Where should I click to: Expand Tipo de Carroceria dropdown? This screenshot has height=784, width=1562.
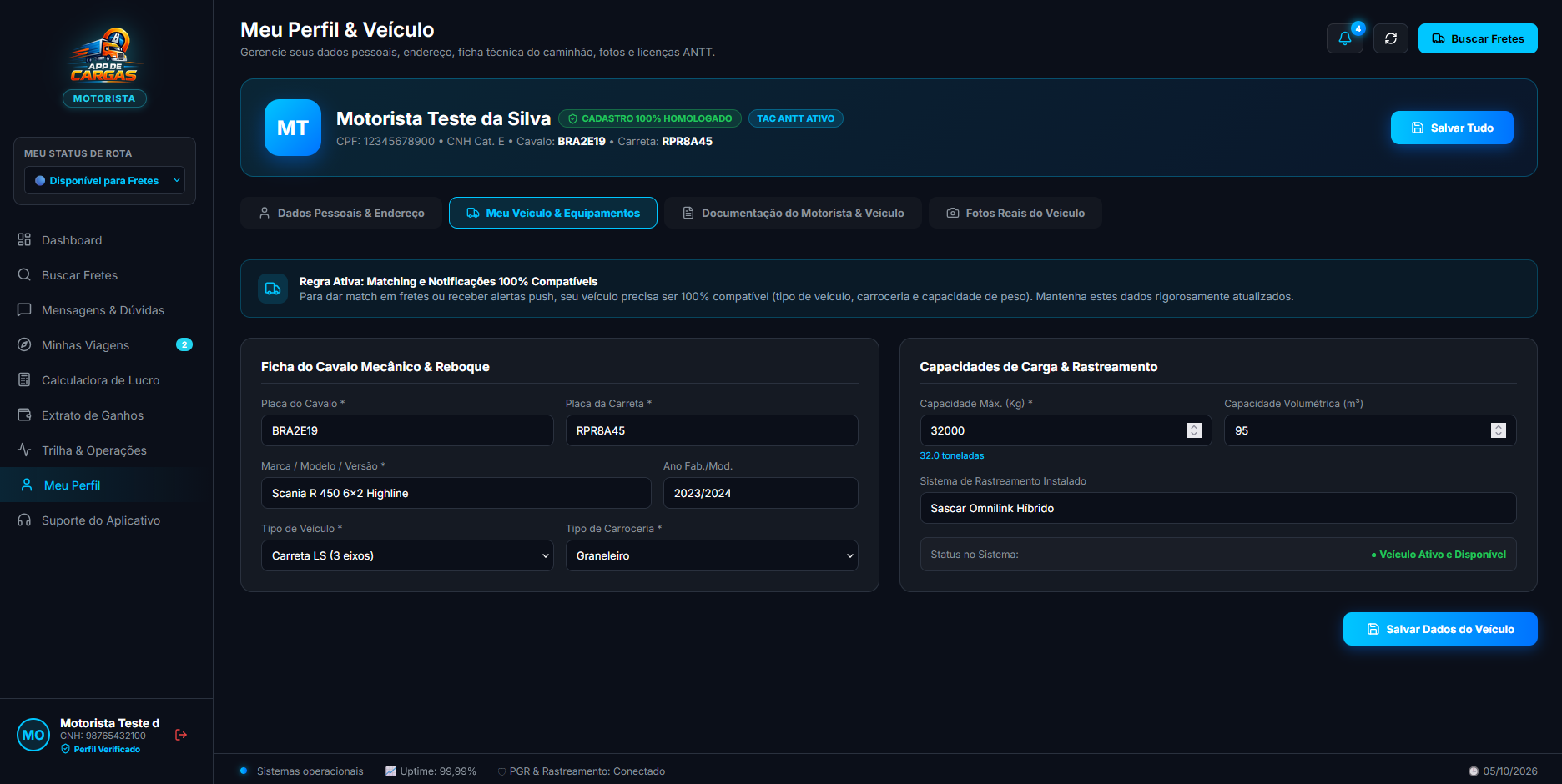(712, 555)
